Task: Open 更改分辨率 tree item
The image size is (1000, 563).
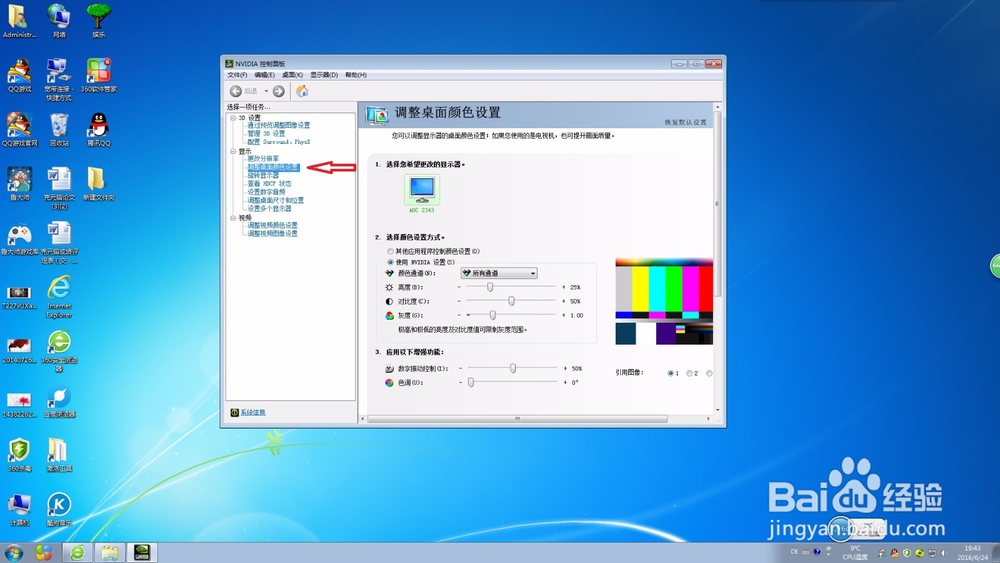Action: tap(263, 159)
